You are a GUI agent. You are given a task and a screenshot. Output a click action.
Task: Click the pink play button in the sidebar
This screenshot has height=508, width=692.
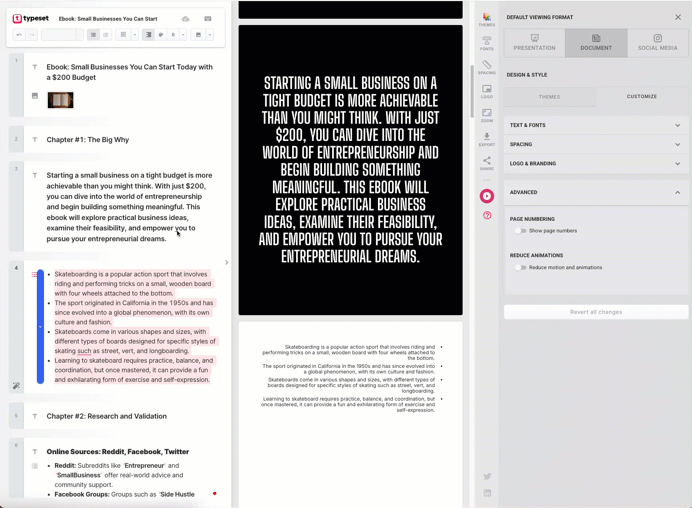(x=487, y=196)
